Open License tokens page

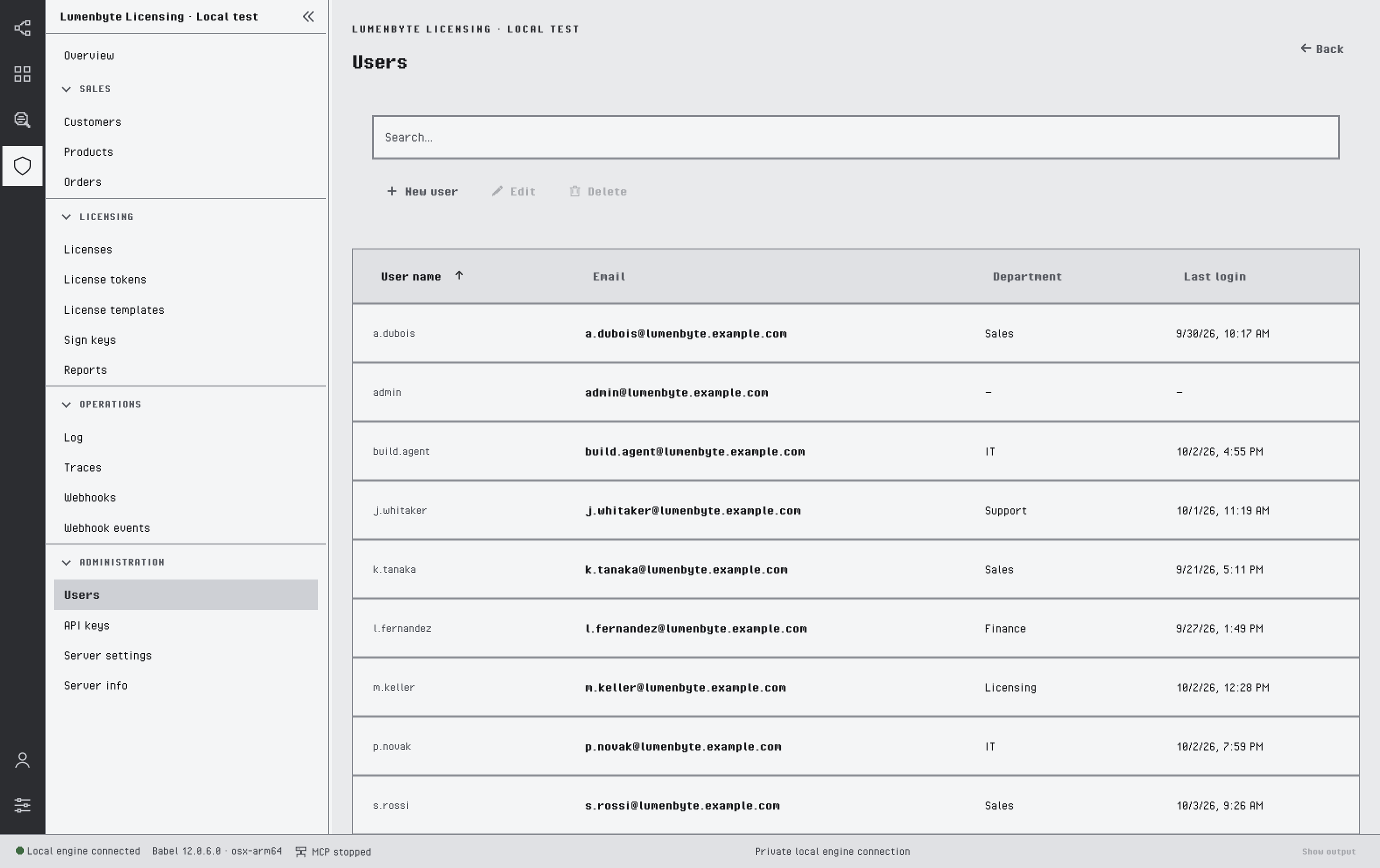pyautogui.click(x=105, y=279)
